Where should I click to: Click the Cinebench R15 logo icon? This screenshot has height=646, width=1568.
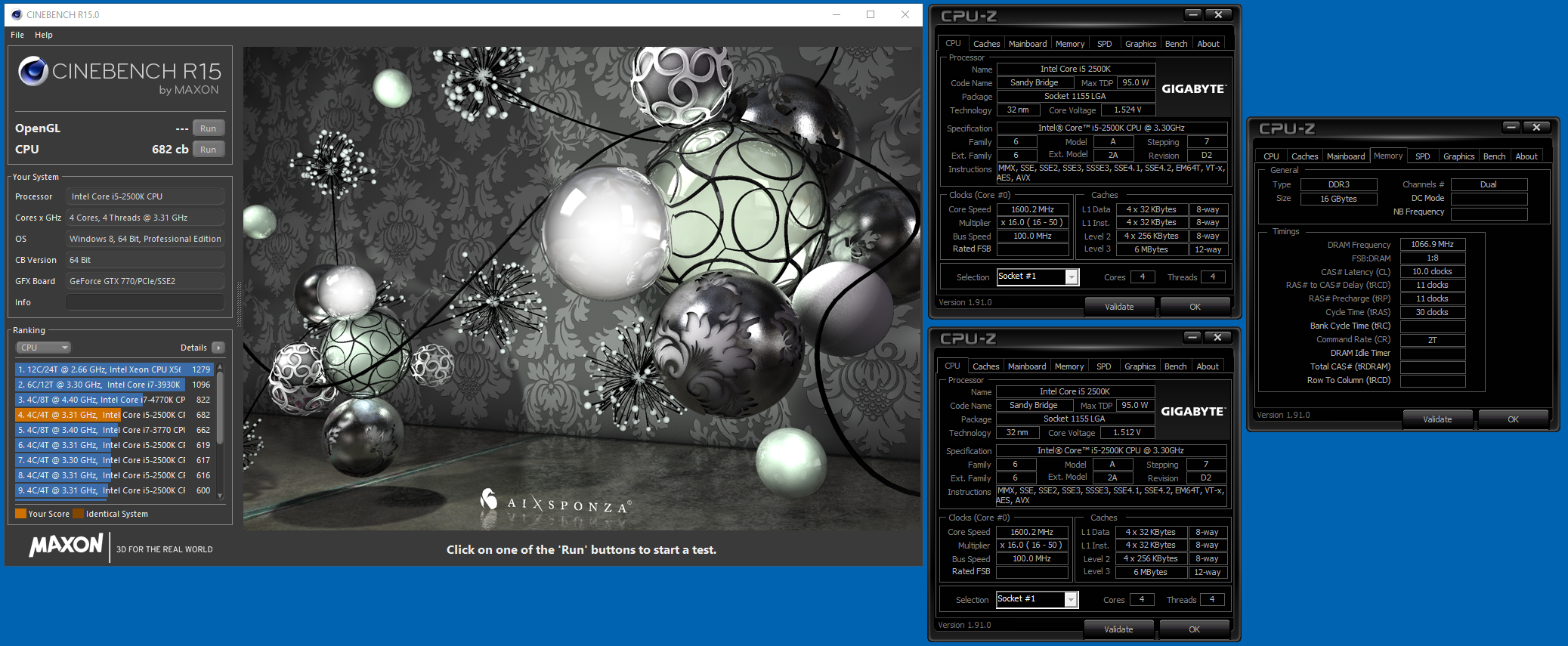pyautogui.click(x=33, y=71)
